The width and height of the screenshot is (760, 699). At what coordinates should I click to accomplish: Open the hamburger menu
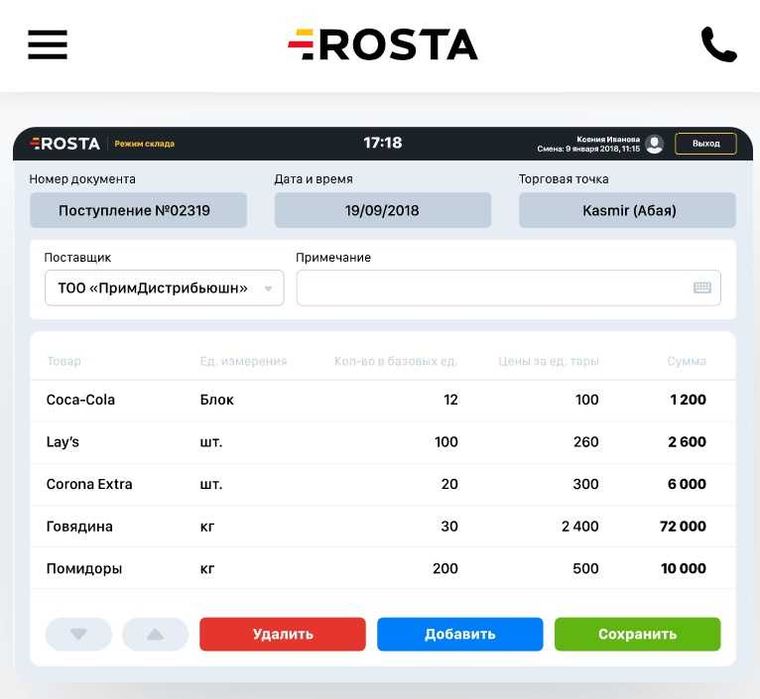click(48, 45)
